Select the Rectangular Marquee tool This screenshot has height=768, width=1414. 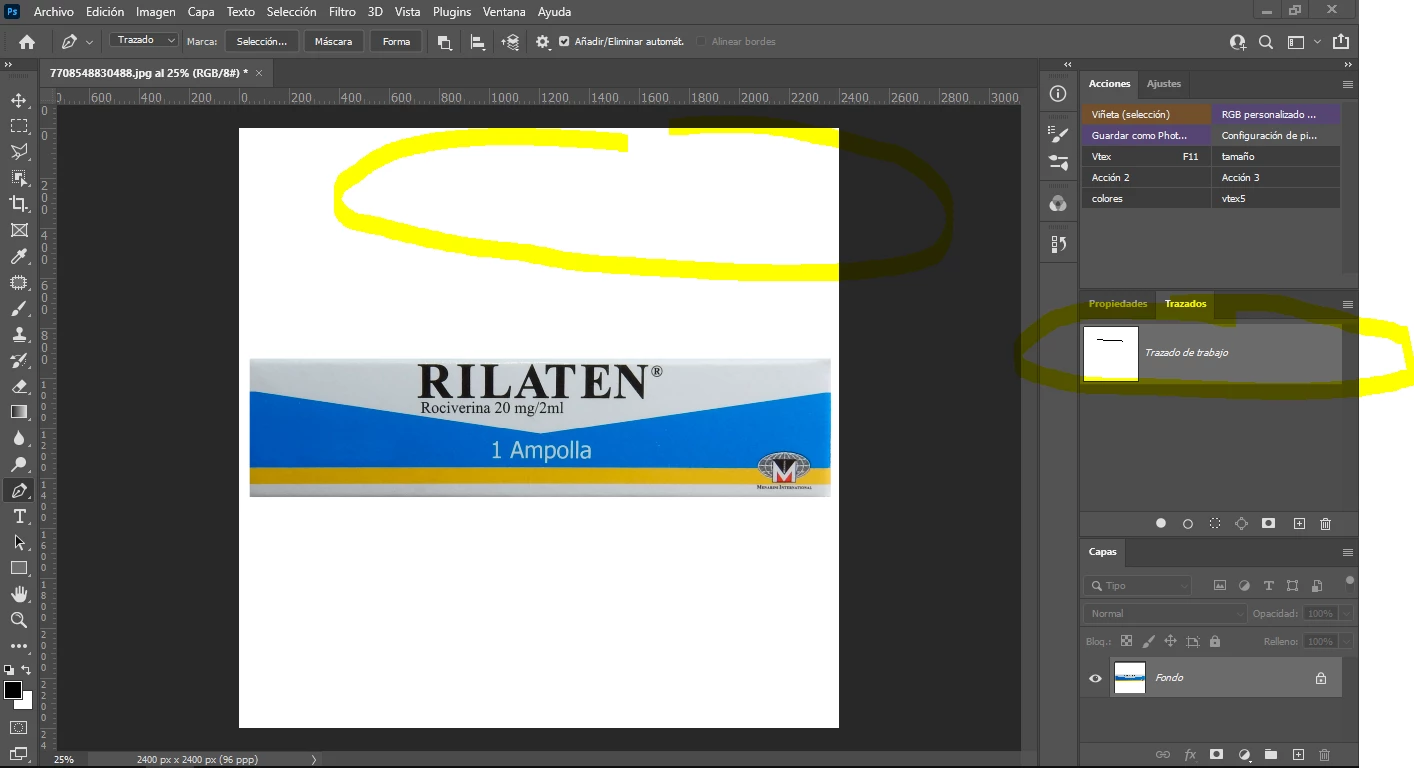point(18,126)
